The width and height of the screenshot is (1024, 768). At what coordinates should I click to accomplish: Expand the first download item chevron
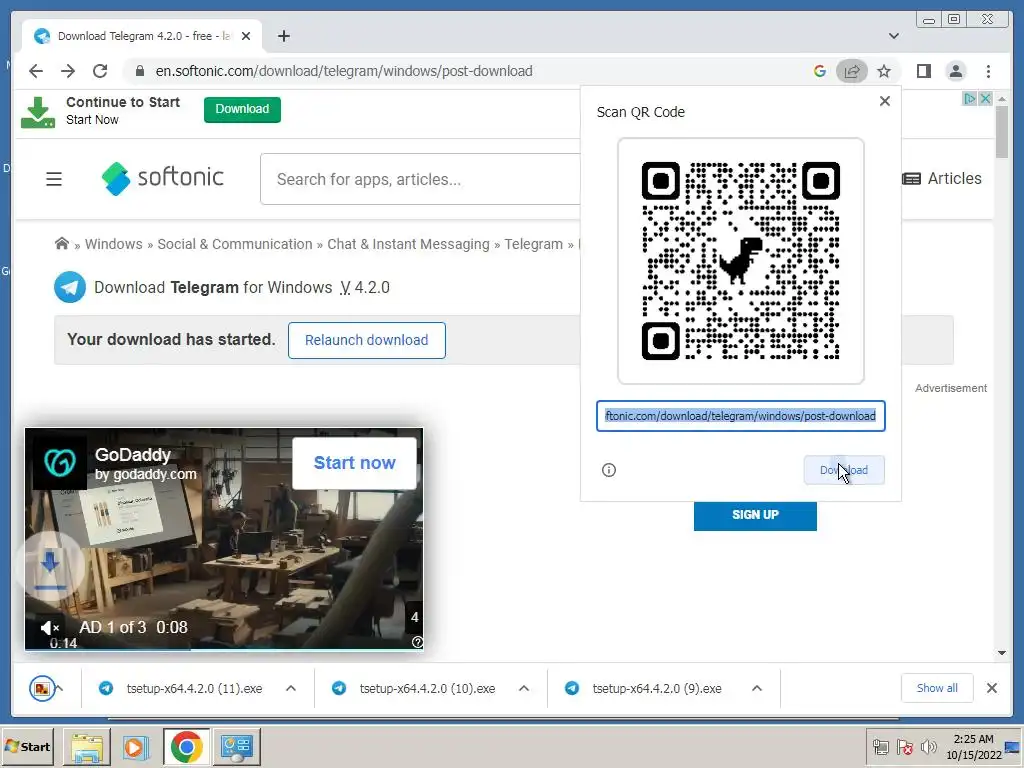coord(59,688)
